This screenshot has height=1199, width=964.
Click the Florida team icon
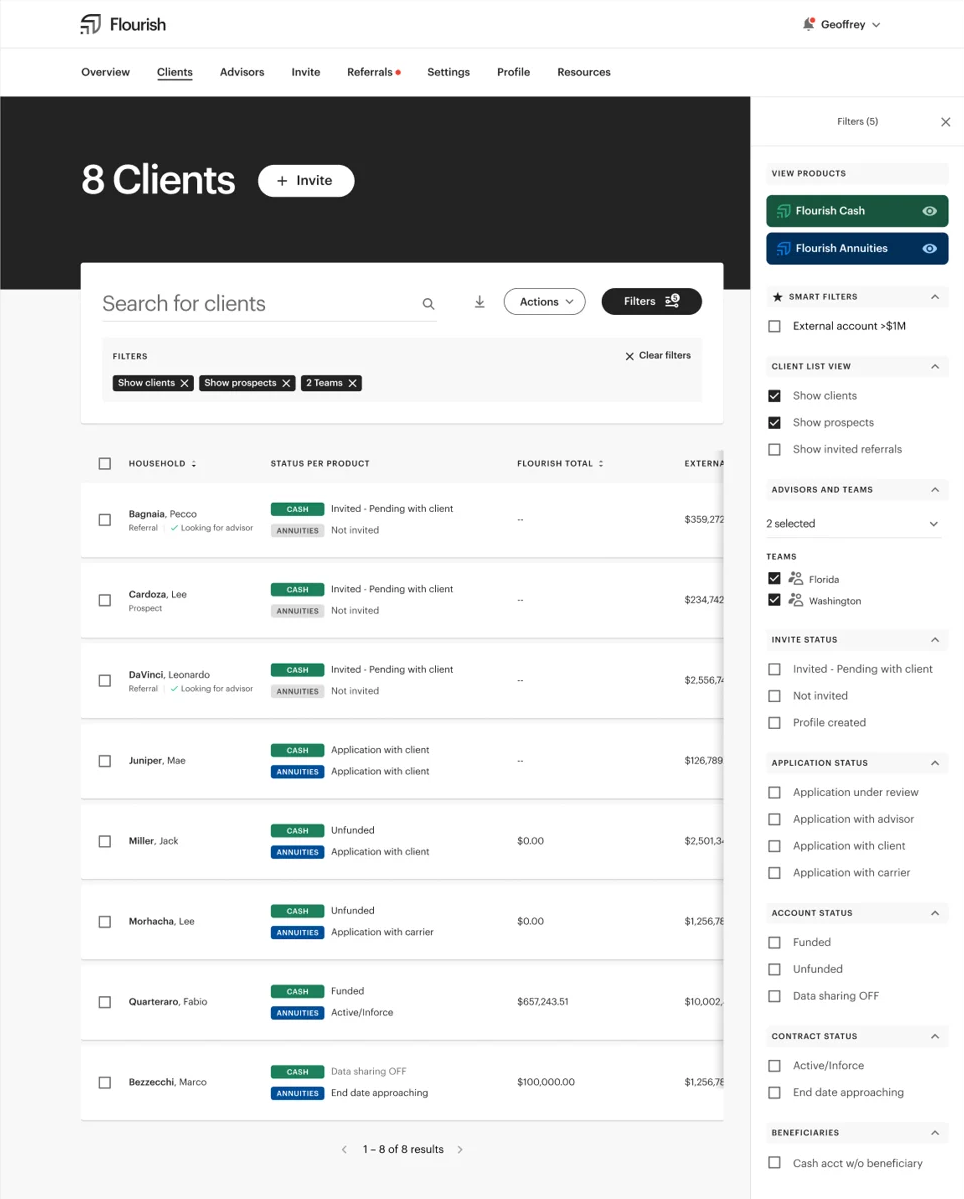[796, 578]
